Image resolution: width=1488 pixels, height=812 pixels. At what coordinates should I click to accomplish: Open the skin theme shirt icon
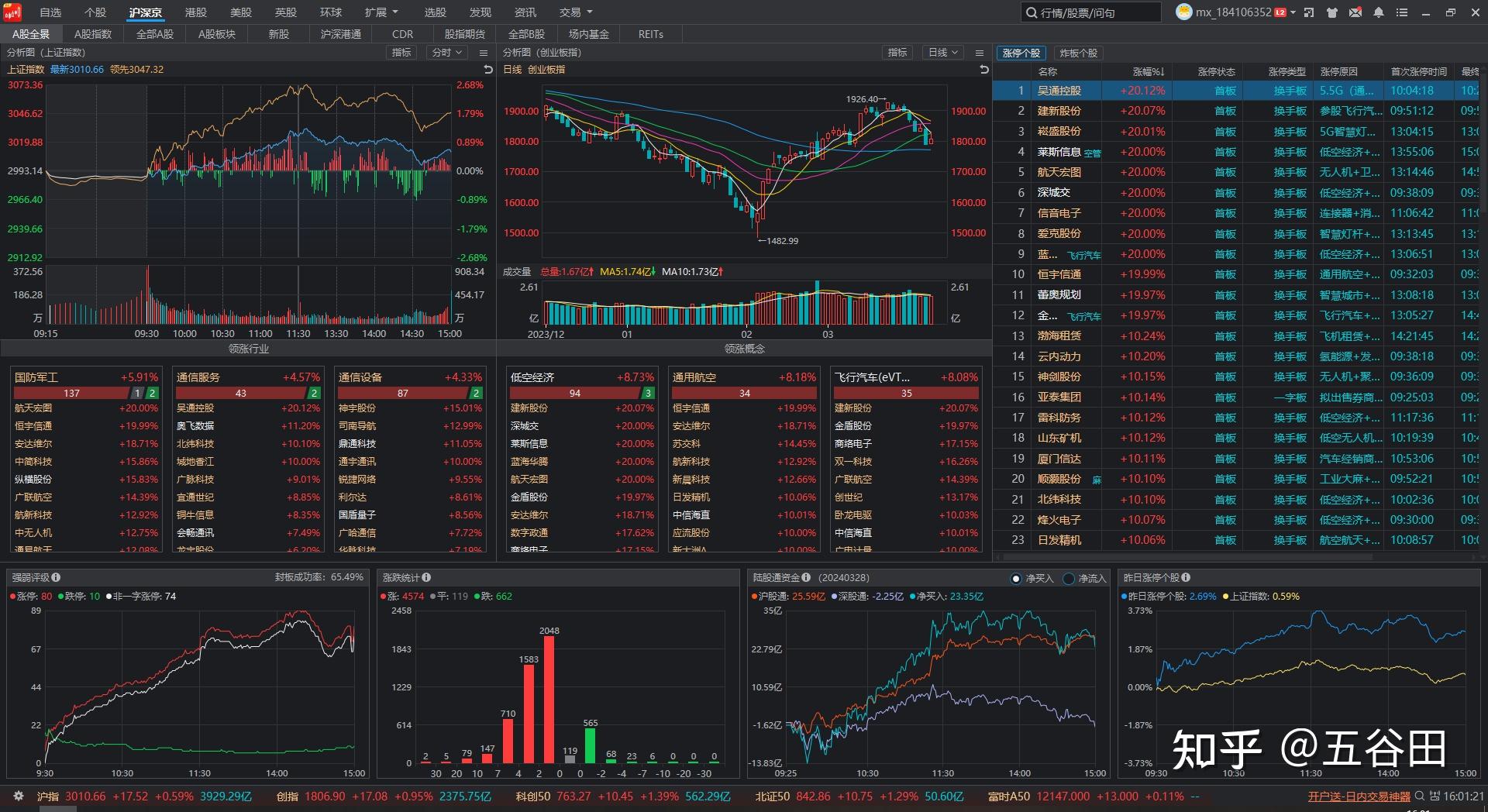(1332, 13)
